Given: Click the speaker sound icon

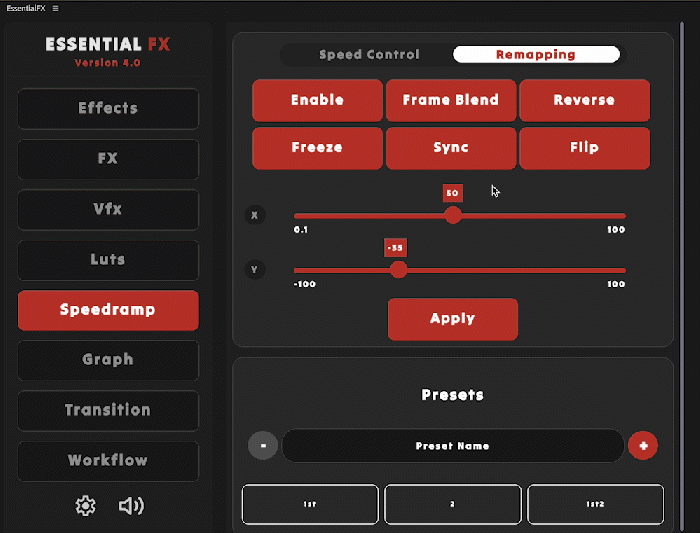Looking at the screenshot, I should 131,506.
